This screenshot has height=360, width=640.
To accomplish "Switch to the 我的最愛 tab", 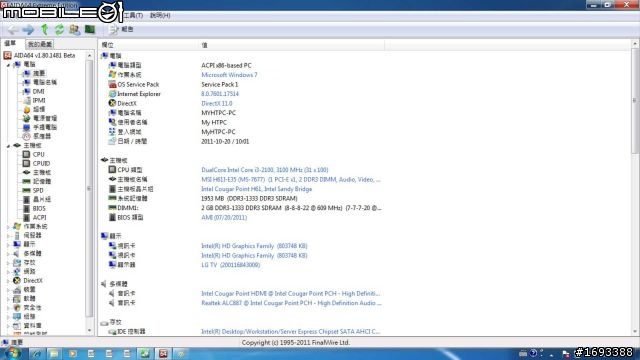I will point(40,44).
